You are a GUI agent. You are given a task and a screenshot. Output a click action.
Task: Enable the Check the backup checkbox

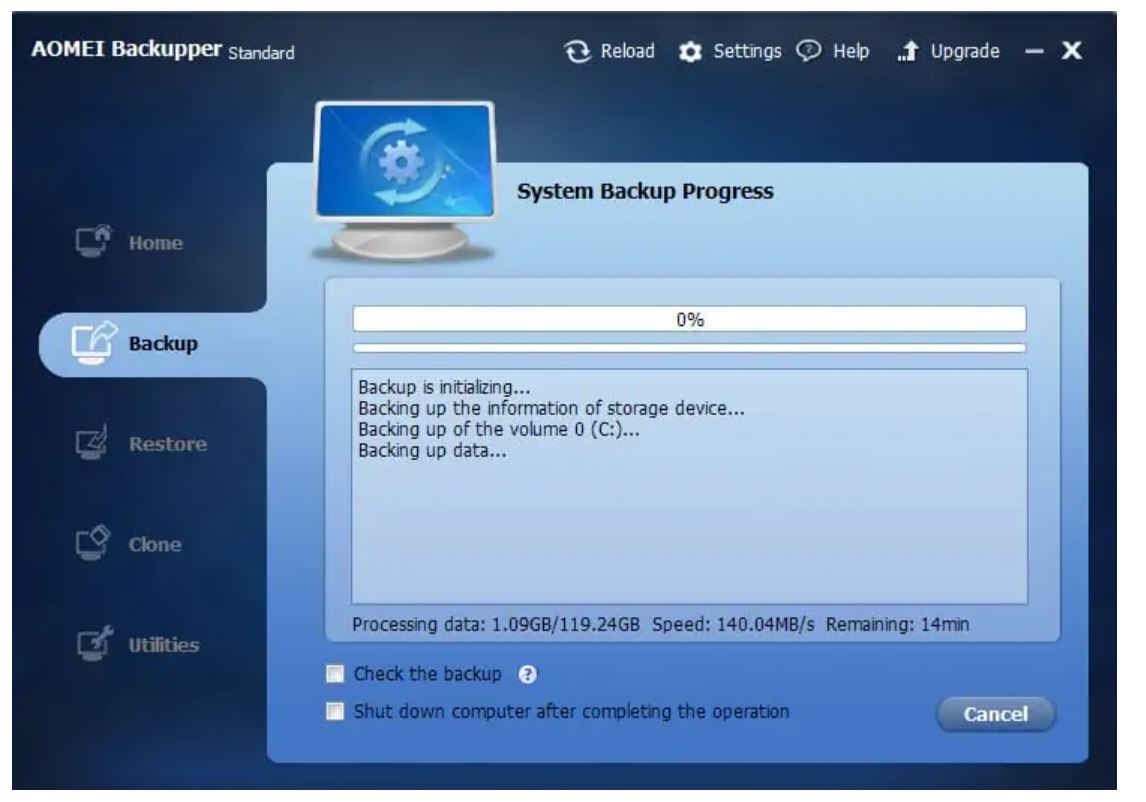point(335,675)
